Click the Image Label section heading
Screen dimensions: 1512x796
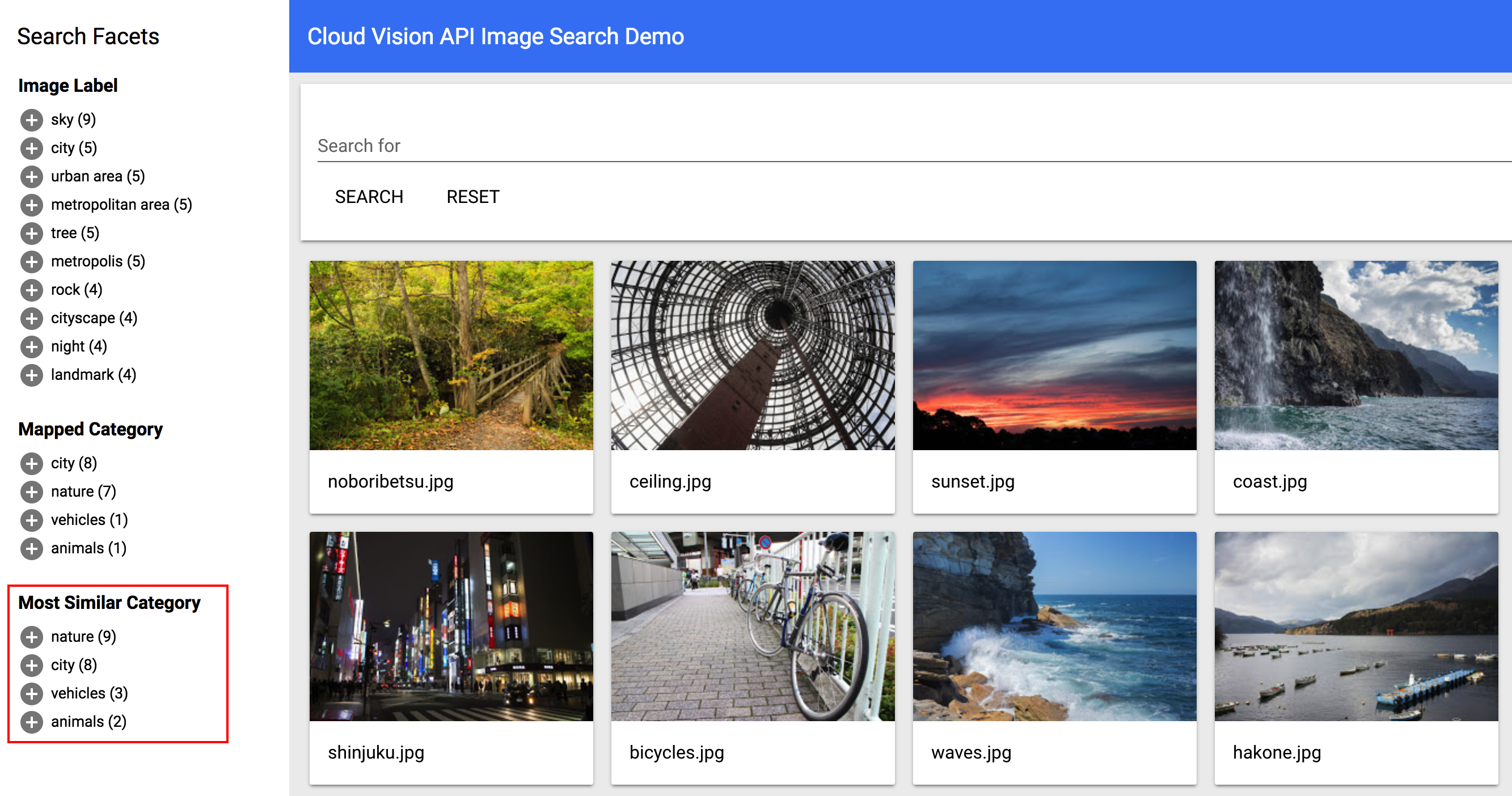[68, 86]
